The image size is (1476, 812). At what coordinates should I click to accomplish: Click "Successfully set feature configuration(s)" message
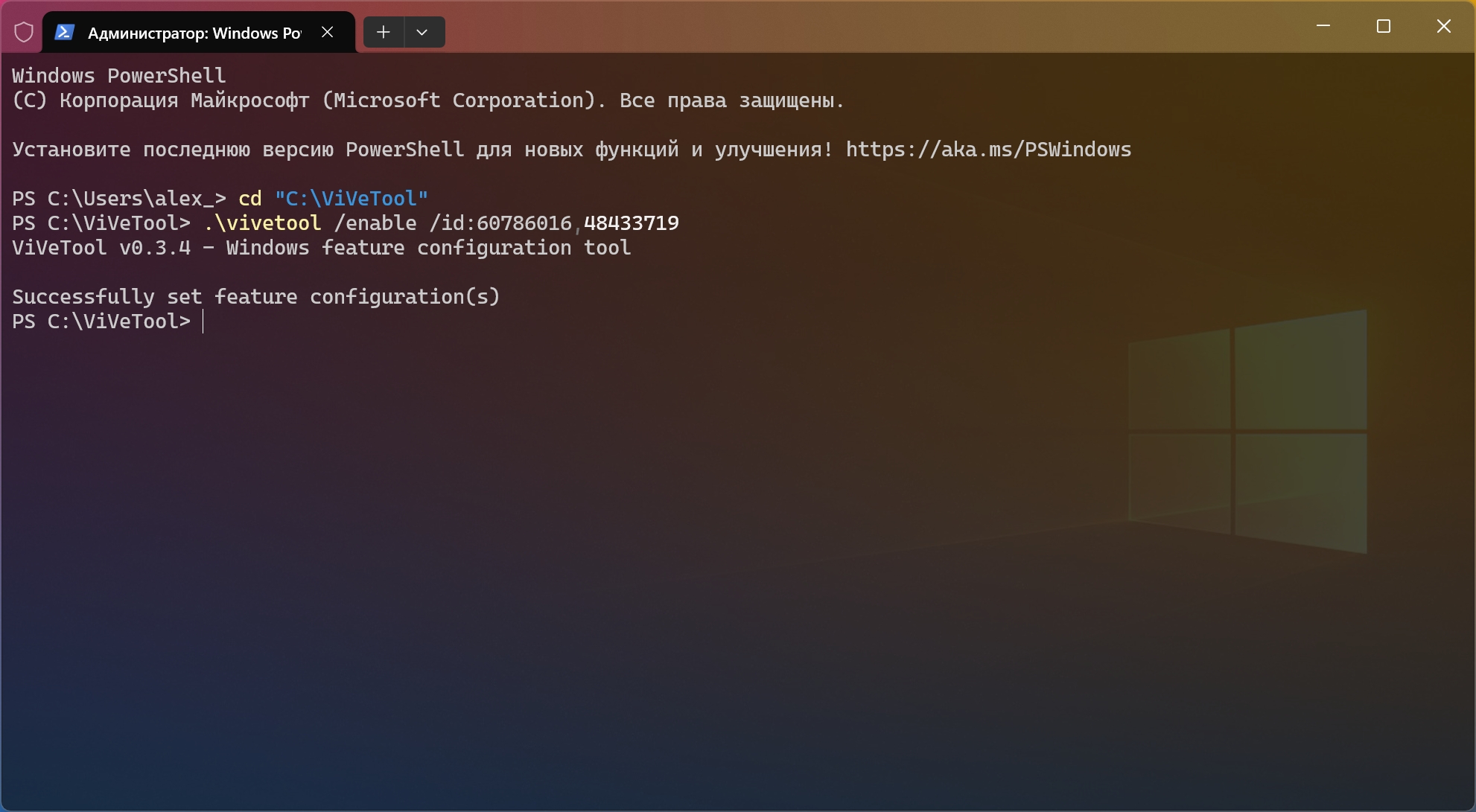tap(256, 297)
